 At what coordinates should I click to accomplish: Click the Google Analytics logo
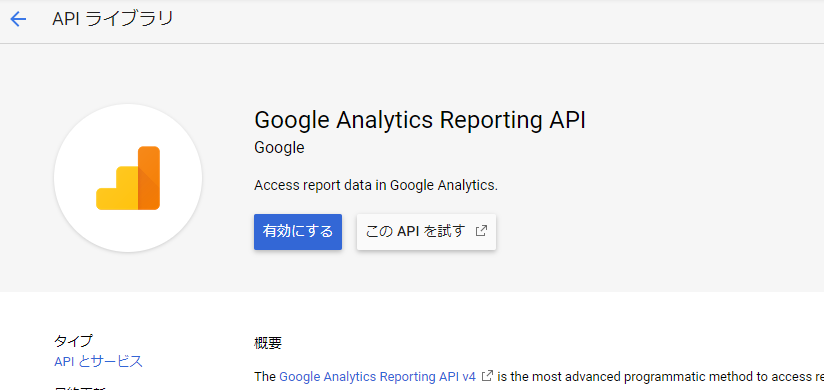(x=128, y=178)
